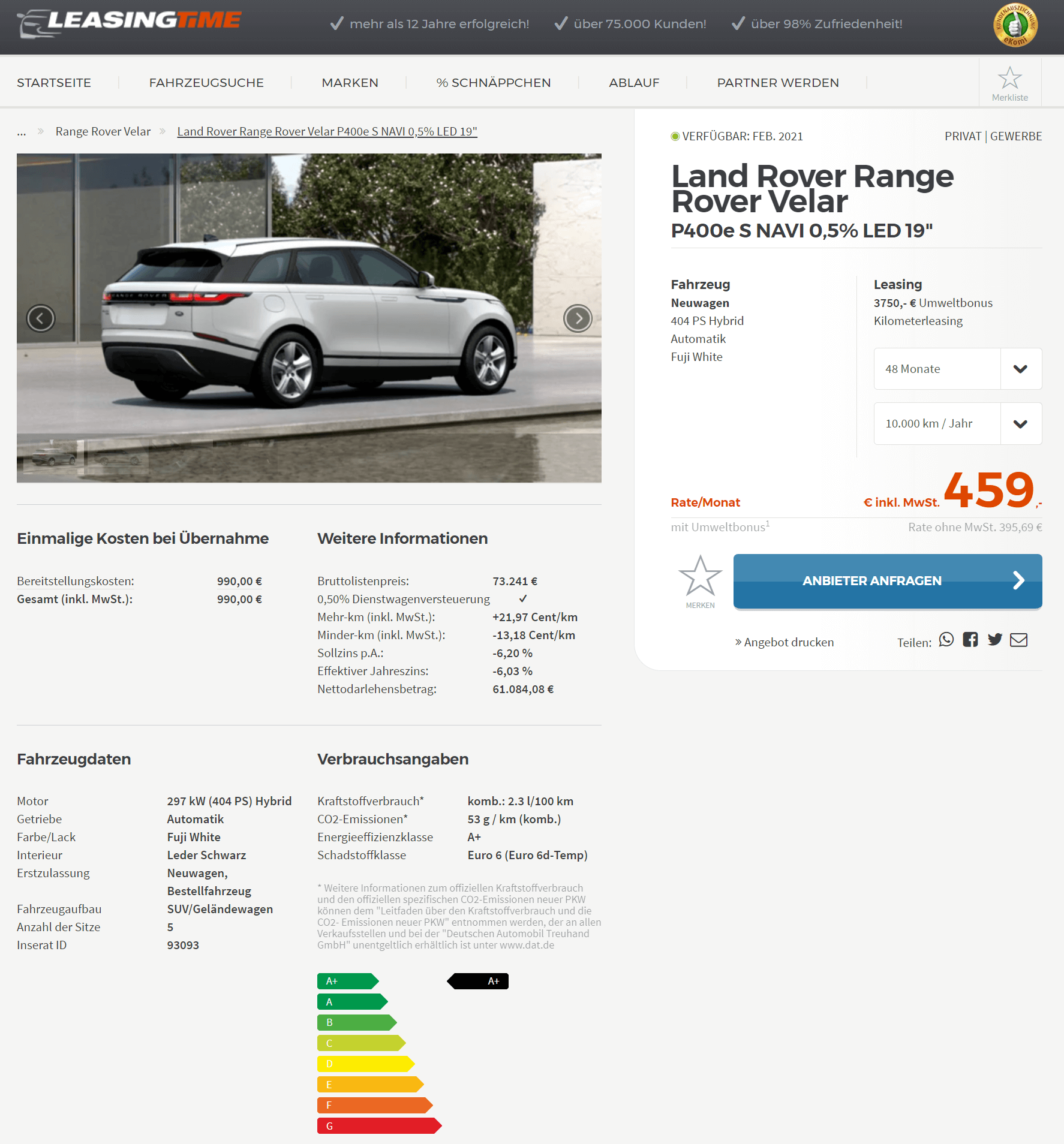Image resolution: width=1064 pixels, height=1144 pixels.
Task: Click yellow D efficiency bar
Action: tap(366, 1064)
